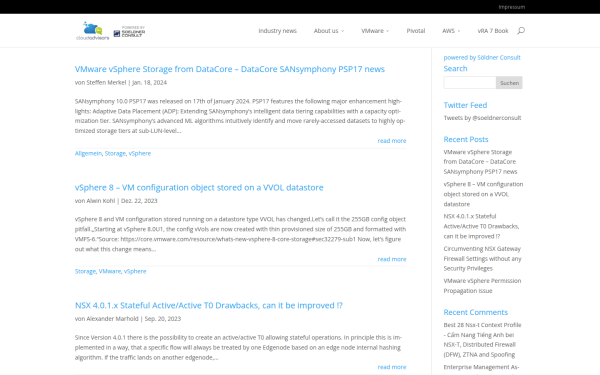Open comment link NSX-T, Distributed Firewall (DFW), ZTNA
The image size is (600, 375).
[x=479, y=349]
